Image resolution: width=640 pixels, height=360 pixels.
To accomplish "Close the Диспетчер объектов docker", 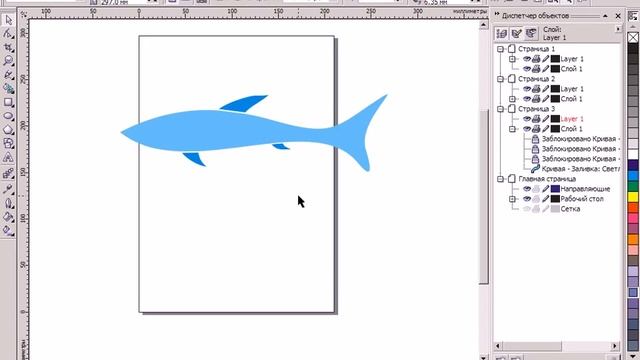I will pyautogui.click(x=618, y=16).
